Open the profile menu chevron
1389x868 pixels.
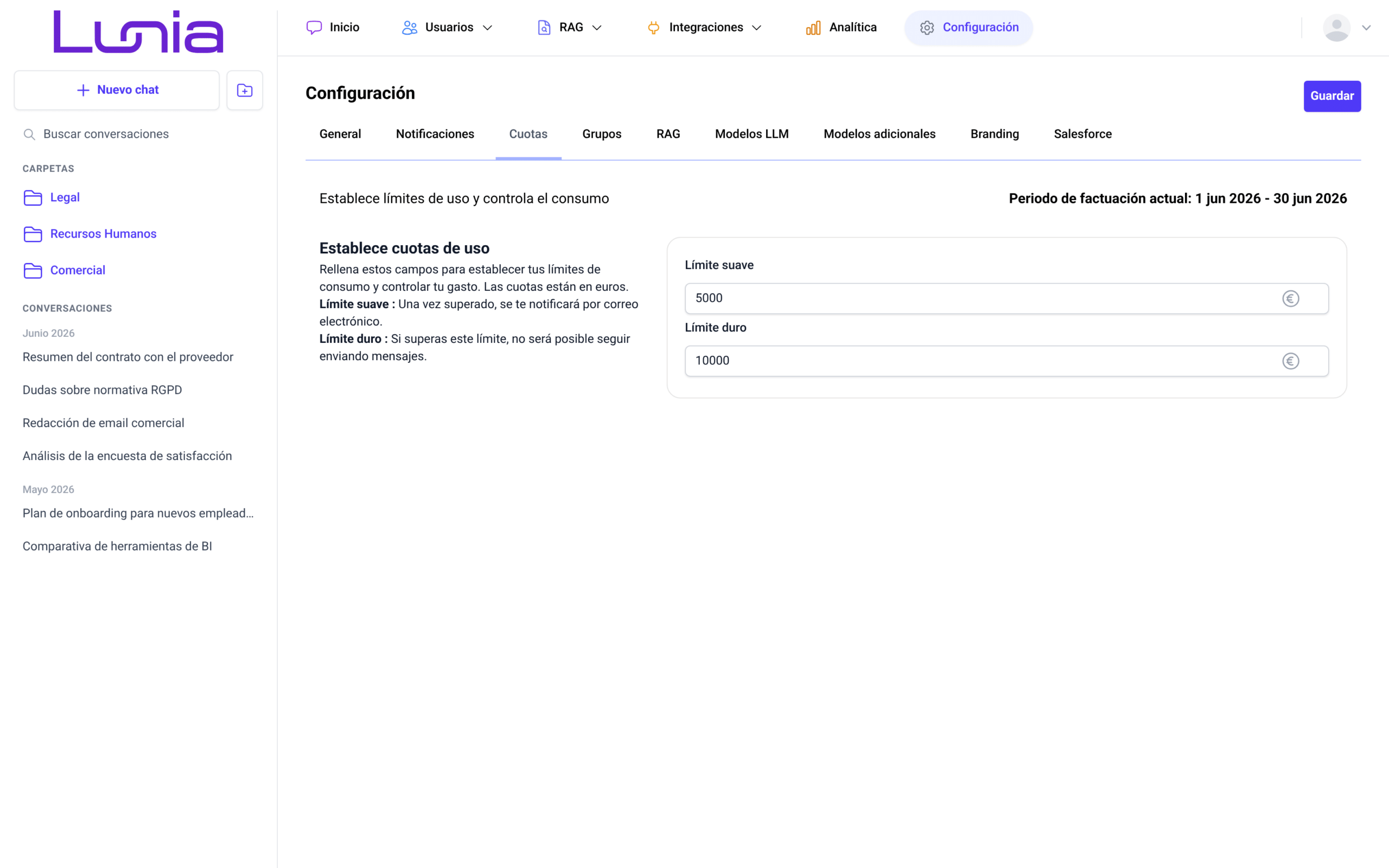click(x=1366, y=28)
